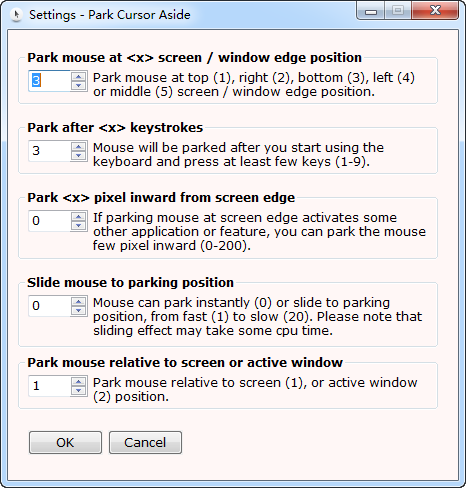The height and width of the screenshot is (488, 466).
Task: Select the edge position input field
Action: coord(50,81)
